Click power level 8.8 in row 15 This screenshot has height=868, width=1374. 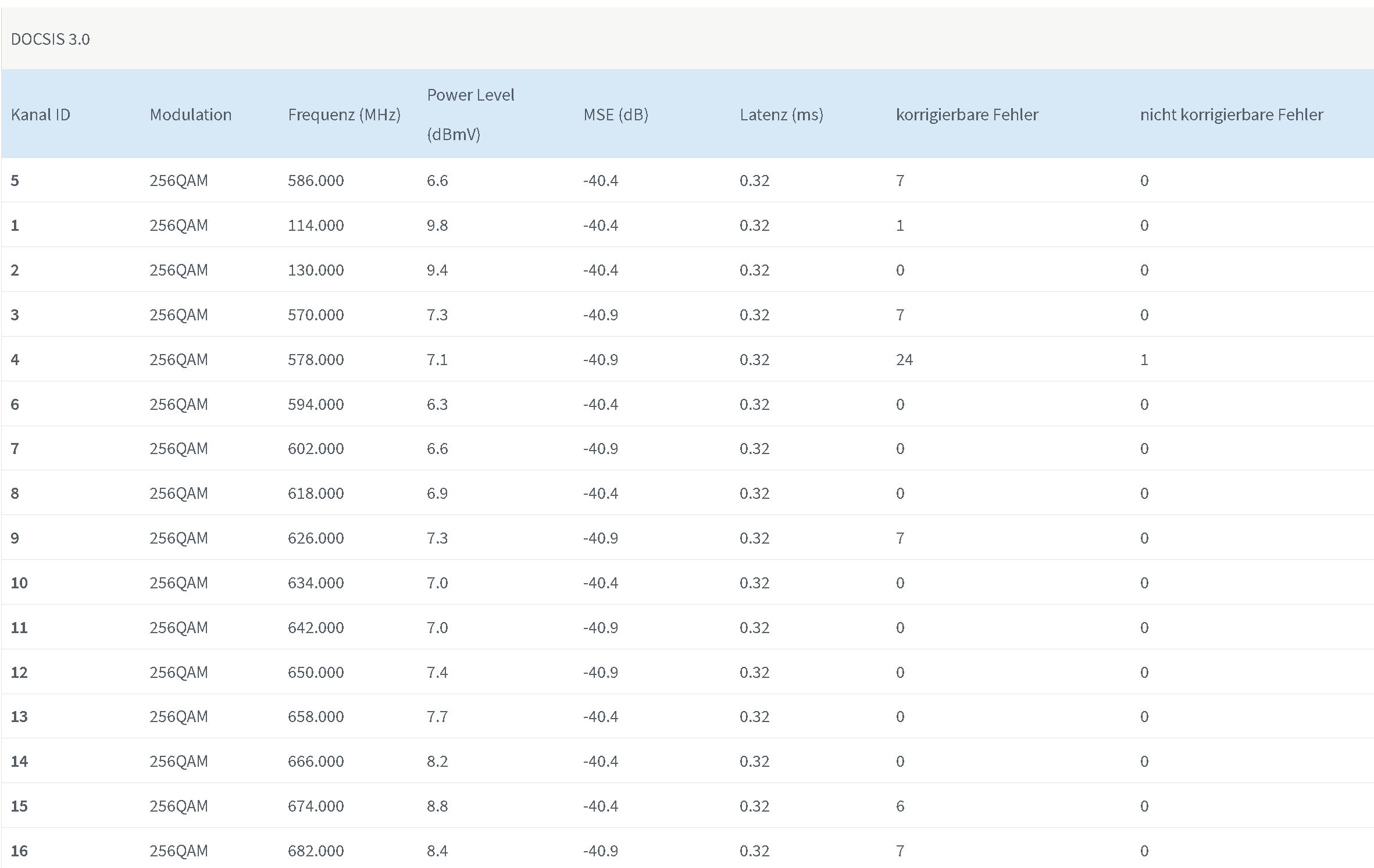[437, 806]
